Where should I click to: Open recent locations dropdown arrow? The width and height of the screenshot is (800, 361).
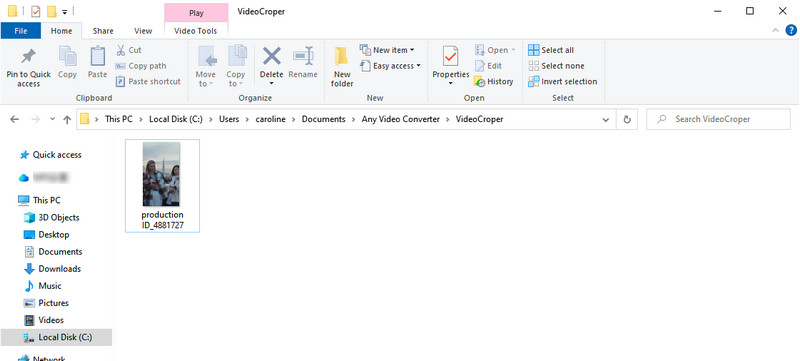[53, 120]
